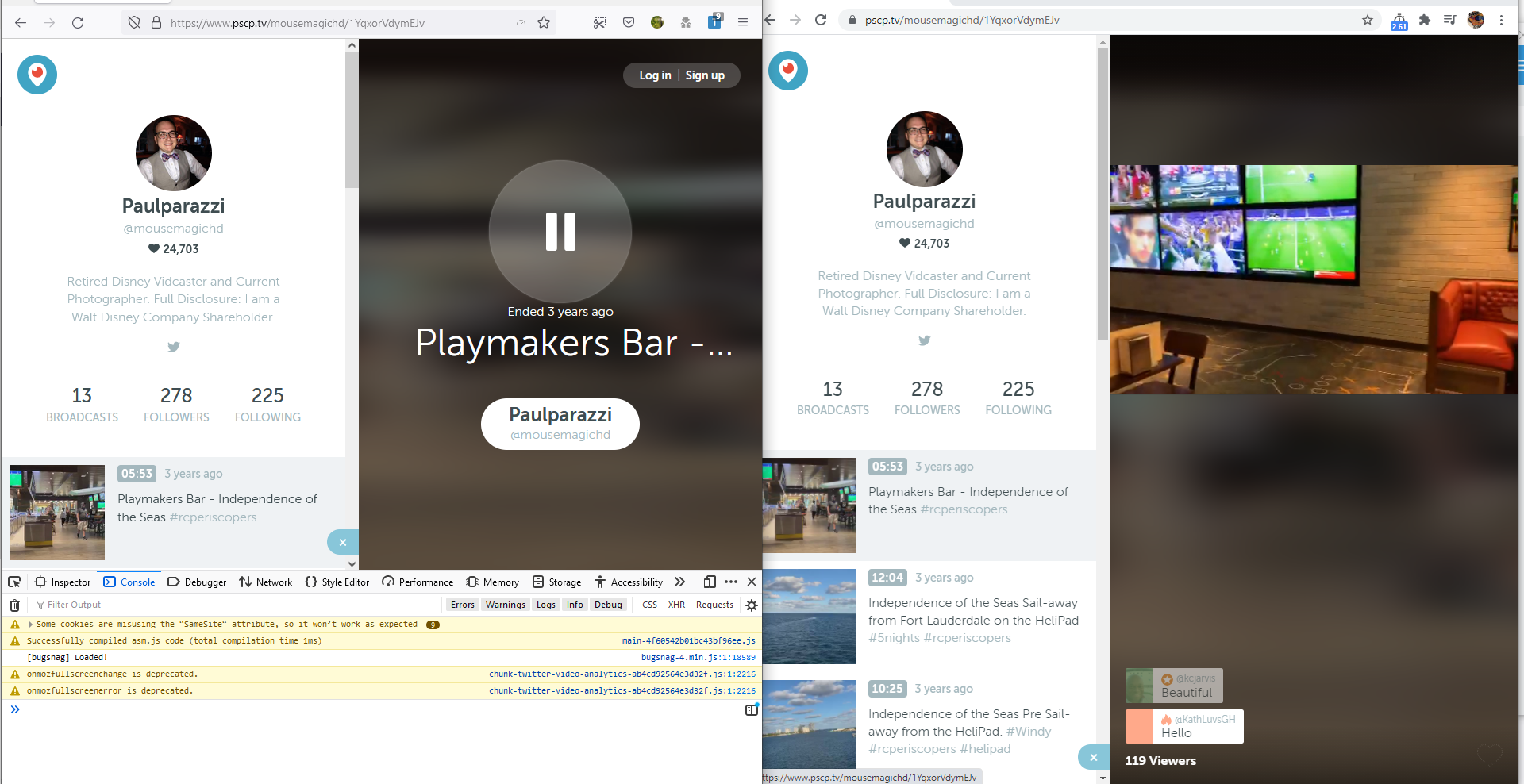1524x784 pixels.
Task: Open the Chrome extensions puzzle icon
Action: [x=1425, y=20]
